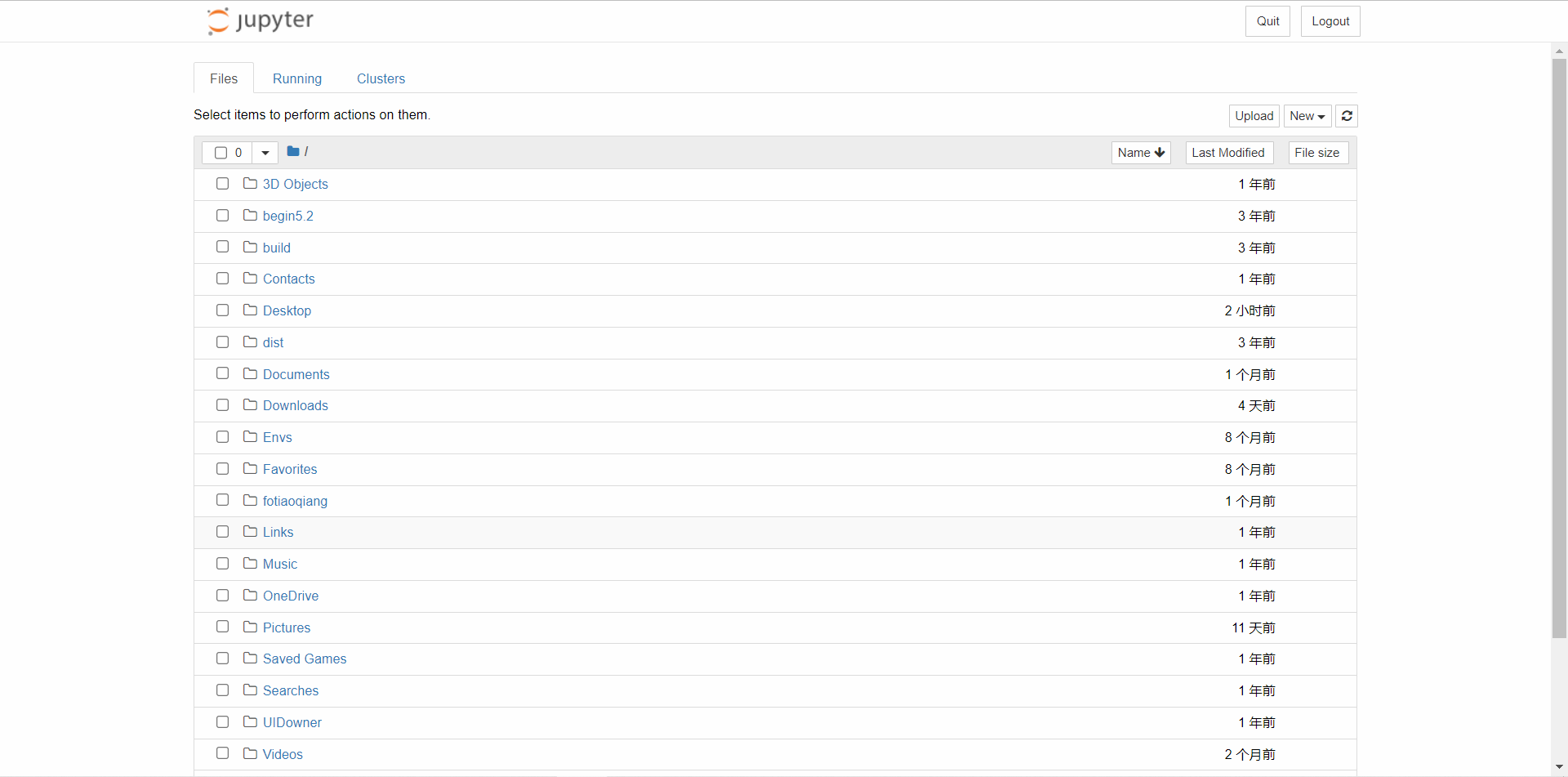This screenshot has width=1568, height=777.
Task: Select the Documents folder checkbox
Action: click(x=222, y=373)
